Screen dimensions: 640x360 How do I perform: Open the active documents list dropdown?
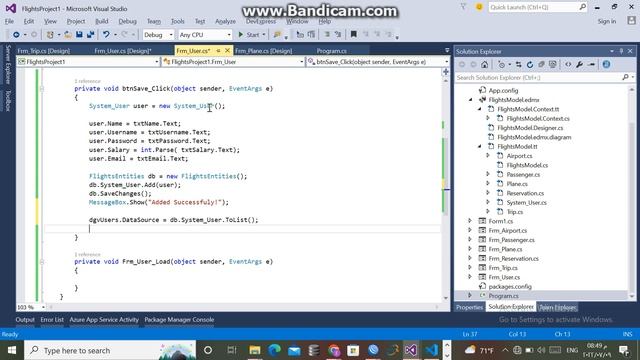point(447,51)
